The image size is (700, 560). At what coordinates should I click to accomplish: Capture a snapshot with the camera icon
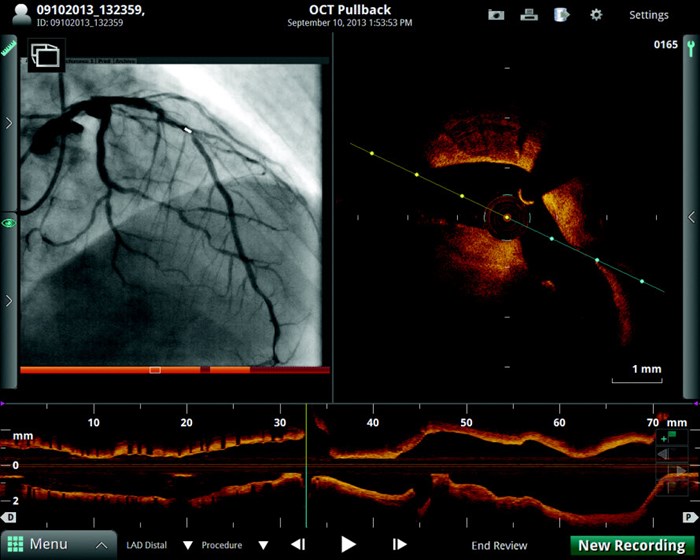pyautogui.click(x=496, y=15)
